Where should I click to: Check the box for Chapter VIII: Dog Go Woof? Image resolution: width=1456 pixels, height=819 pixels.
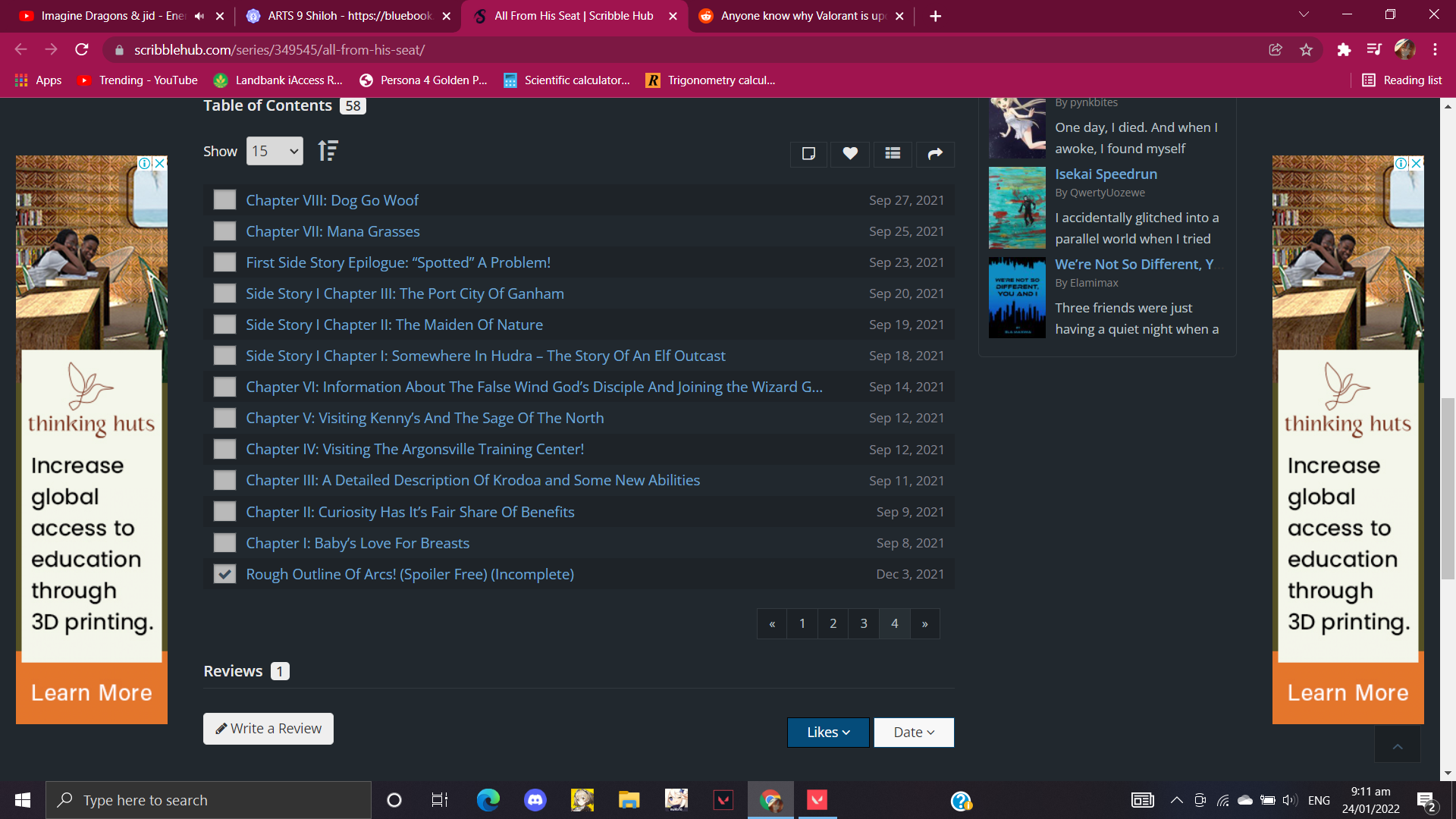click(x=224, y=200)
